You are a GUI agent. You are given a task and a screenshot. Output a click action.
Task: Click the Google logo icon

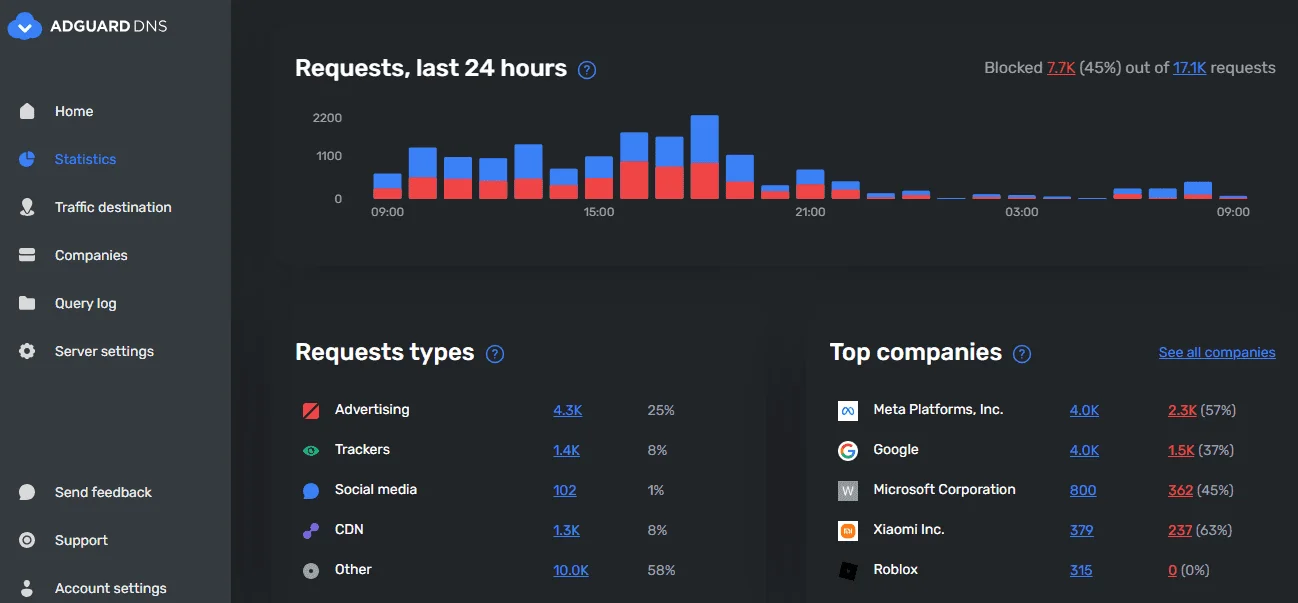[x=848, y=451]
